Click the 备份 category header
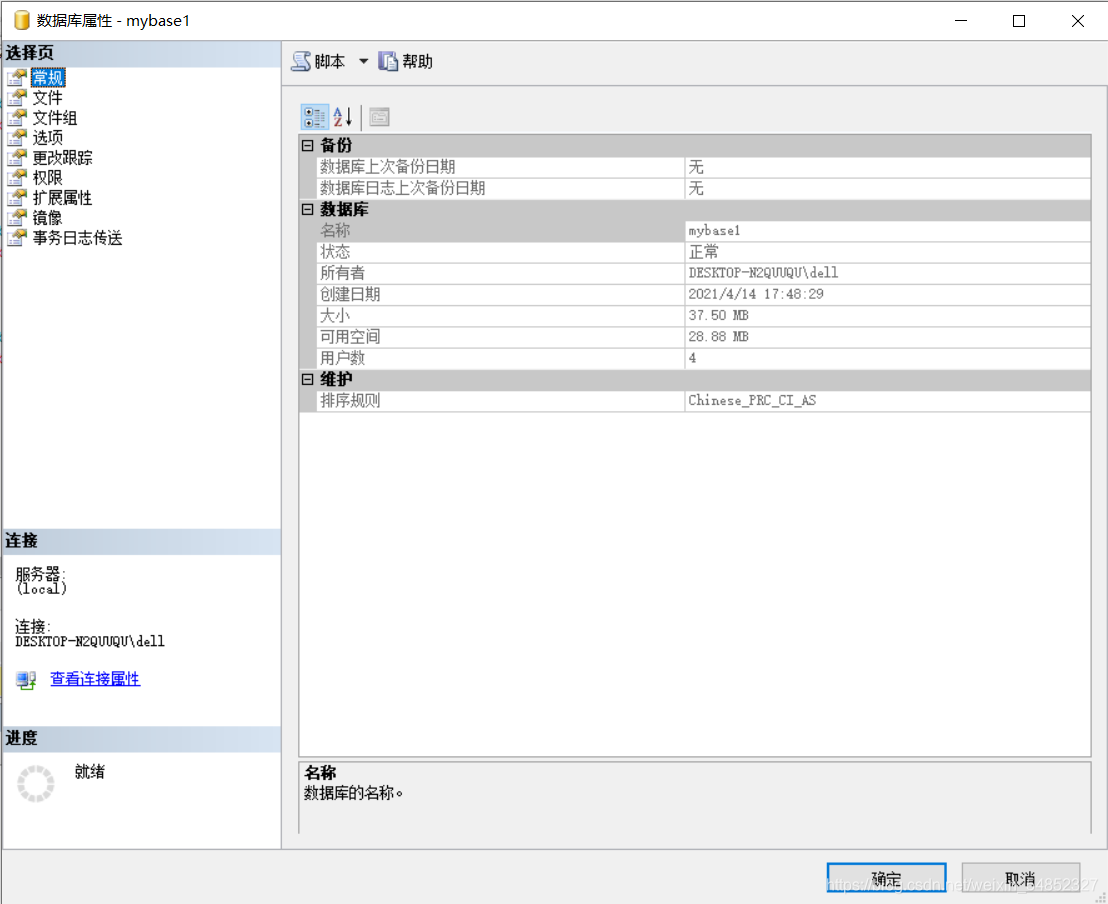Screen dimensions: 1108x904 coord(696,146)
